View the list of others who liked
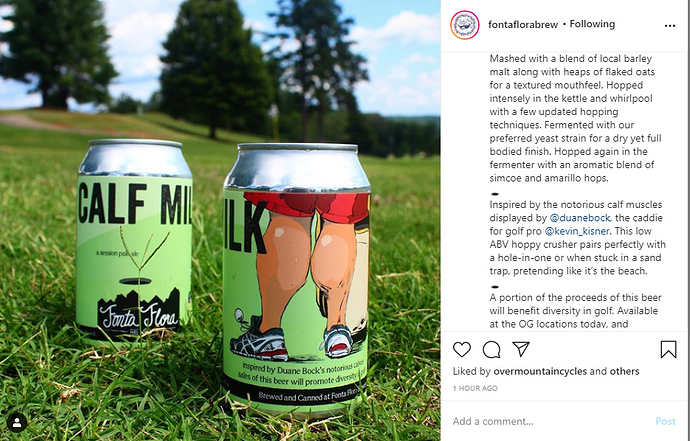Image resolution: width=690 pixels, height=441 pixels. point(624,371)
